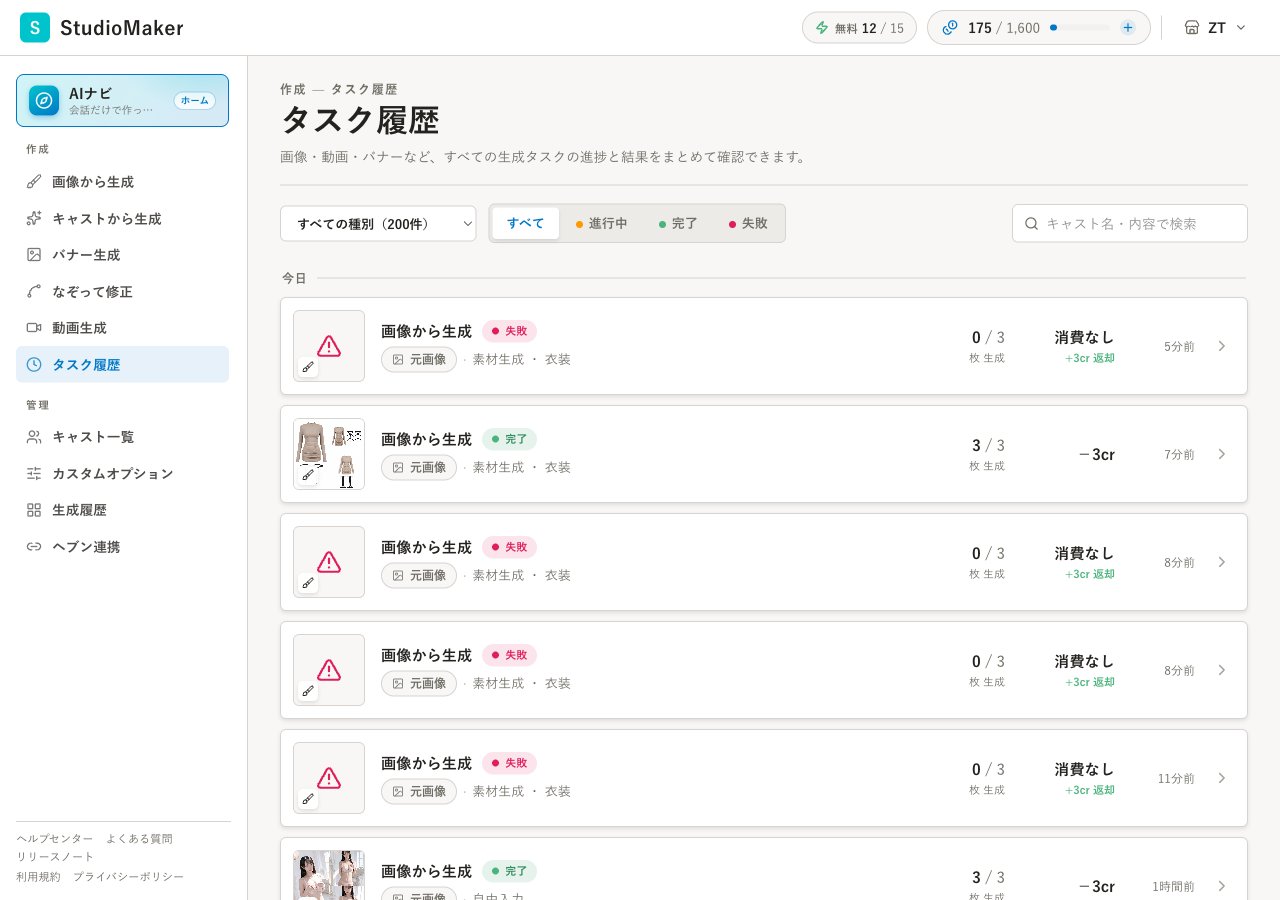1280x900 pixels.
Task: Click the video camera icon for 動画生成
Action: tap(34, 328)
